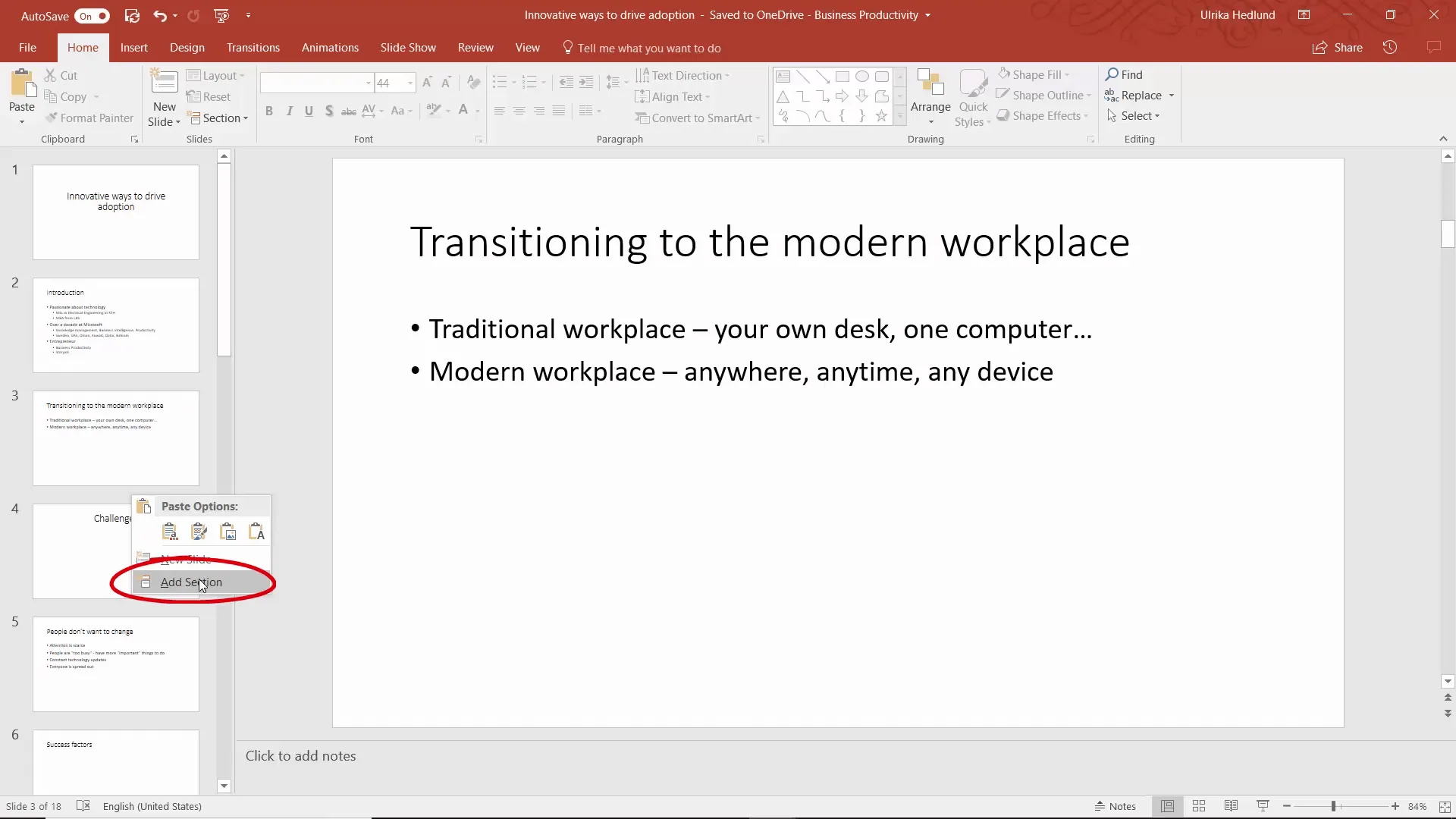Choose Paste as Picture option
This screenshot has width=1456, height=819.
click(228, 532)
